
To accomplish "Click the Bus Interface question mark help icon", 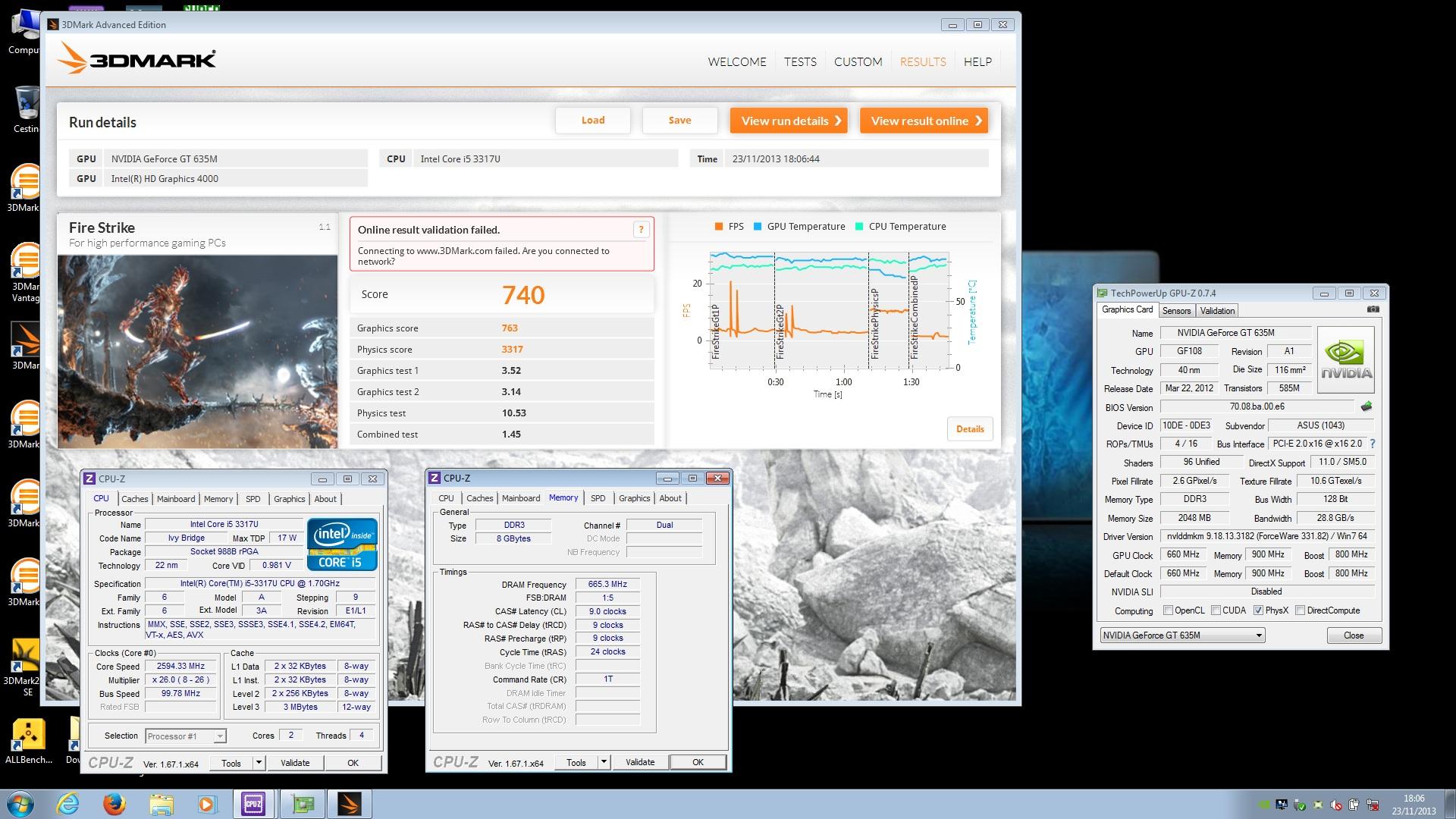I will 1373,444.
